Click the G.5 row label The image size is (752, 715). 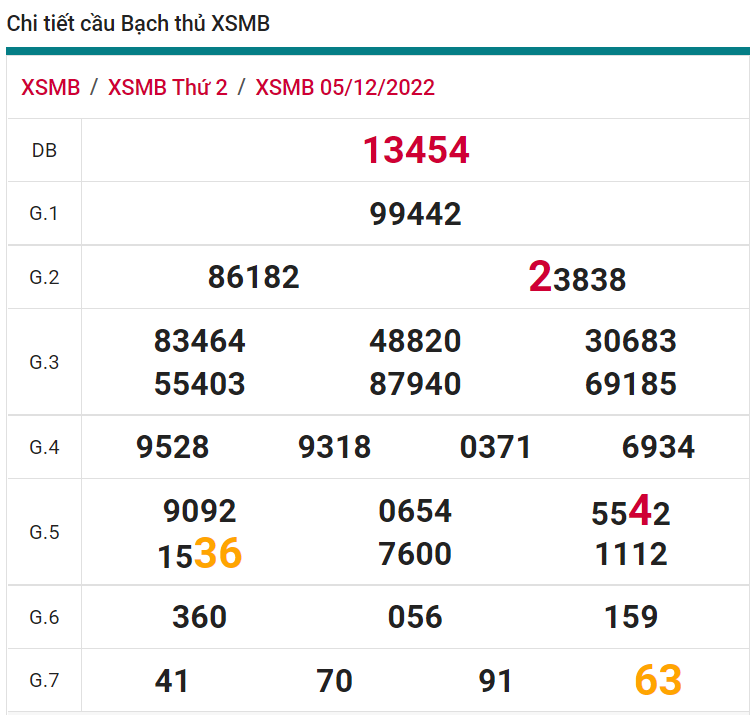(x=44, y=532)
